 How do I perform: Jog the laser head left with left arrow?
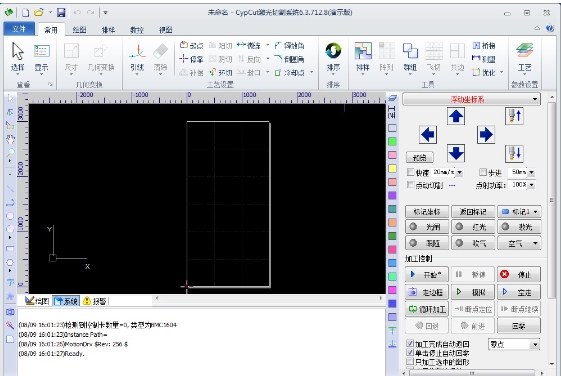point(428,135)
